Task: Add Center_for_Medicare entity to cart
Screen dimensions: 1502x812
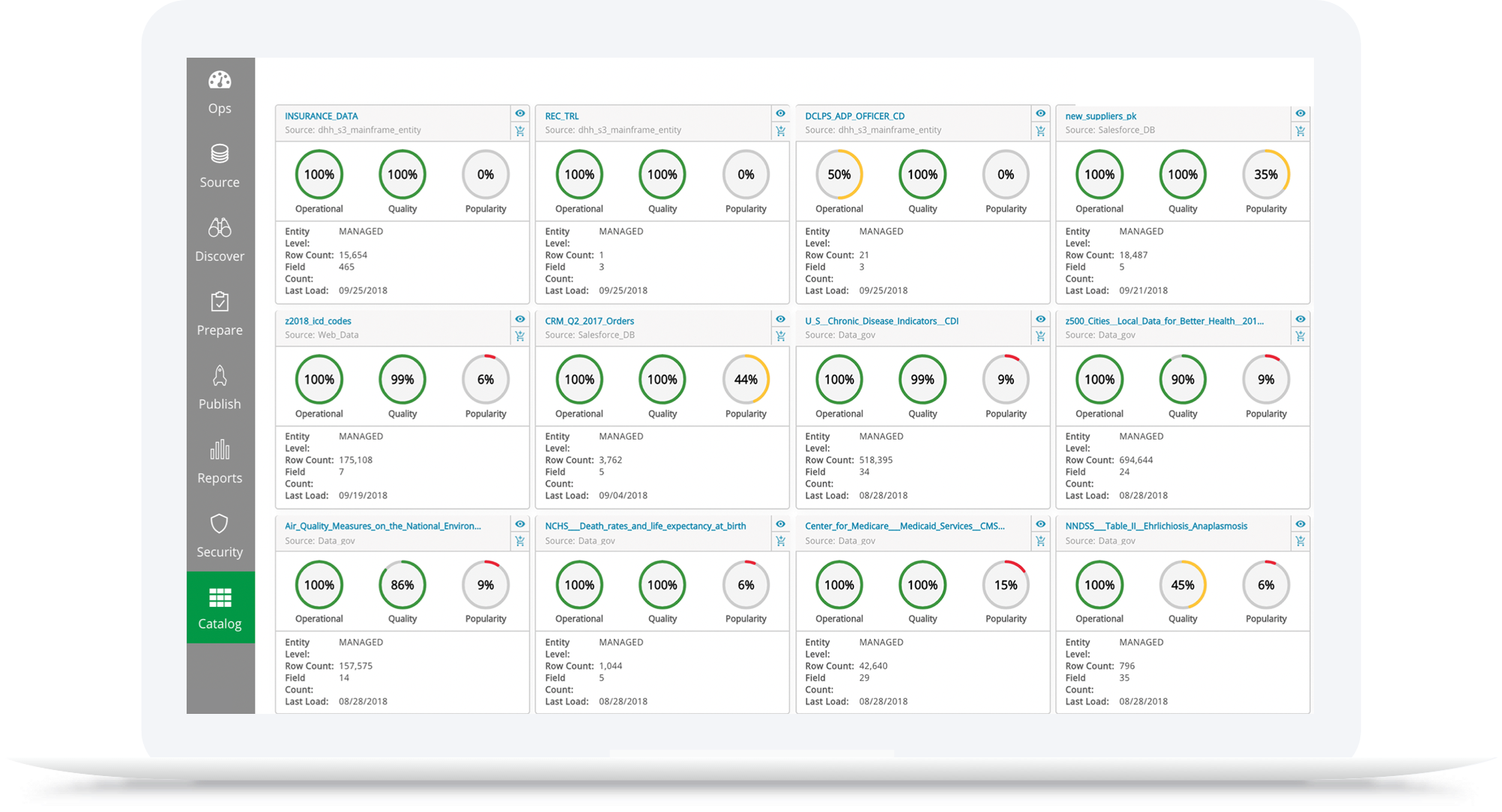Action: [x=1040, y=541]
